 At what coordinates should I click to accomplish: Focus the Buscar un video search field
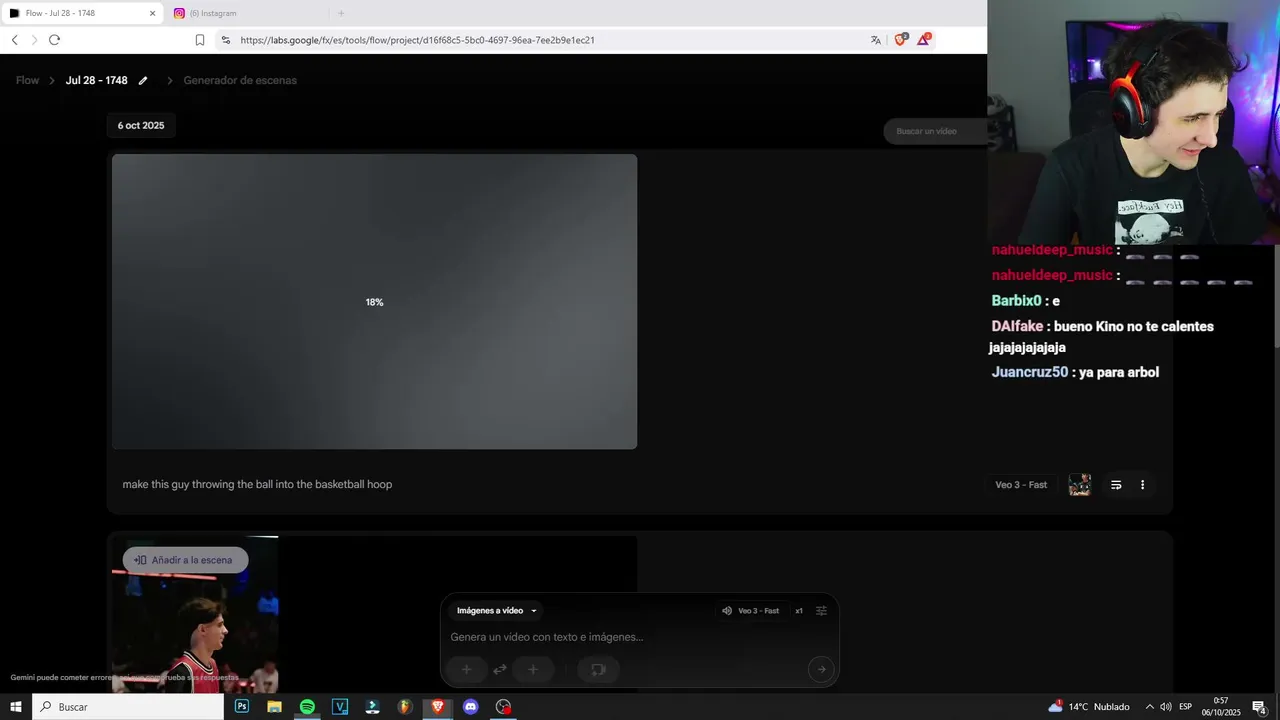[935, 131]
